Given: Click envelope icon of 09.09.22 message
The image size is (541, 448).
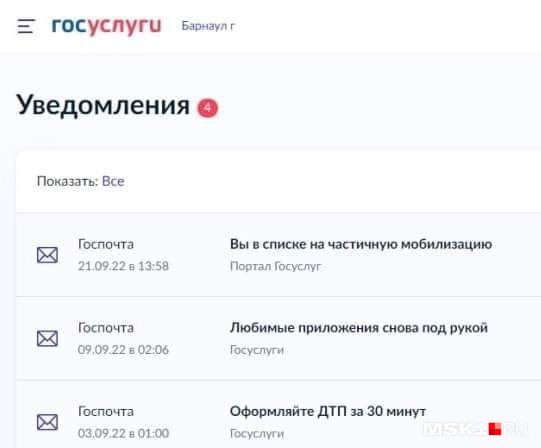Looking at the screenshot, I should pyautogui.click(x=47, y=339).
